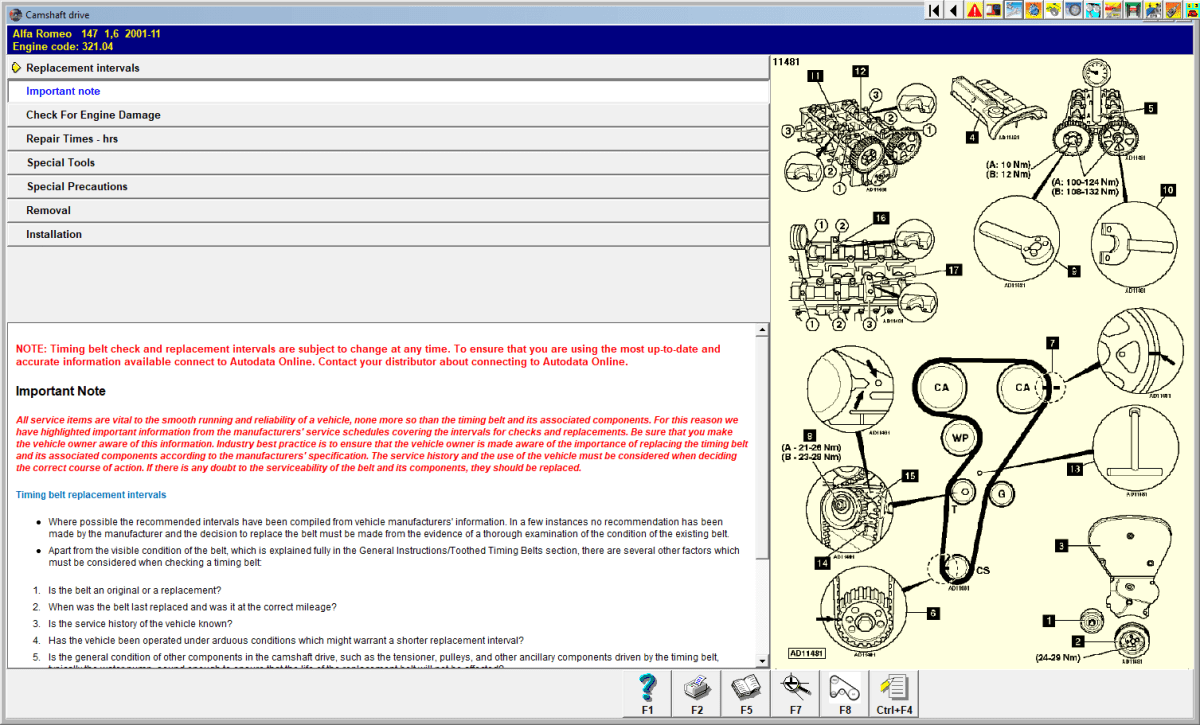Click the text panel scroll down arrow
Viewport: 1200px width, 725px height.
tap(762, 660)
